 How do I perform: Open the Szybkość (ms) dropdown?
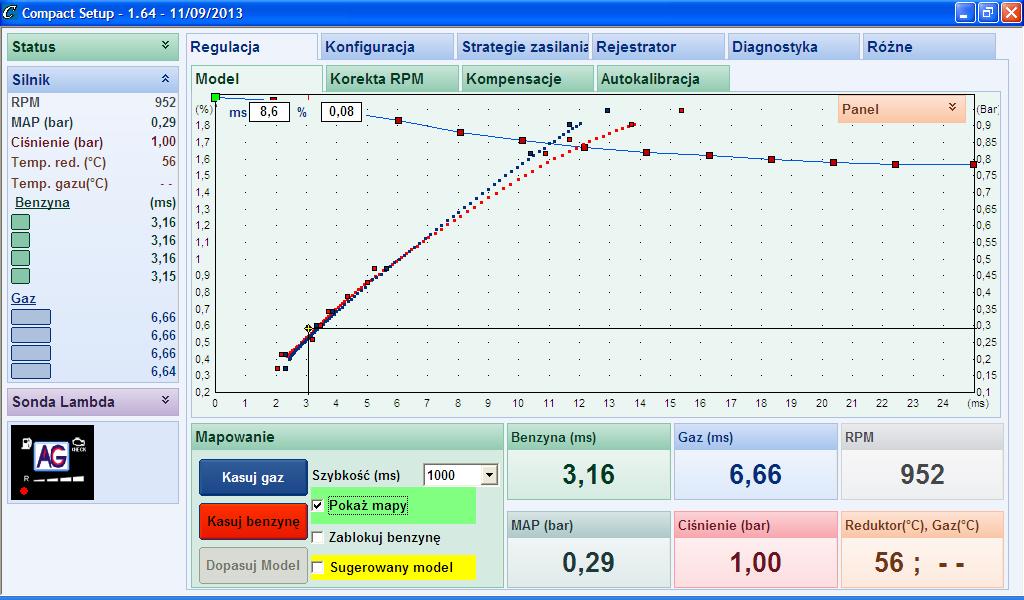click(x=490, y=475)
